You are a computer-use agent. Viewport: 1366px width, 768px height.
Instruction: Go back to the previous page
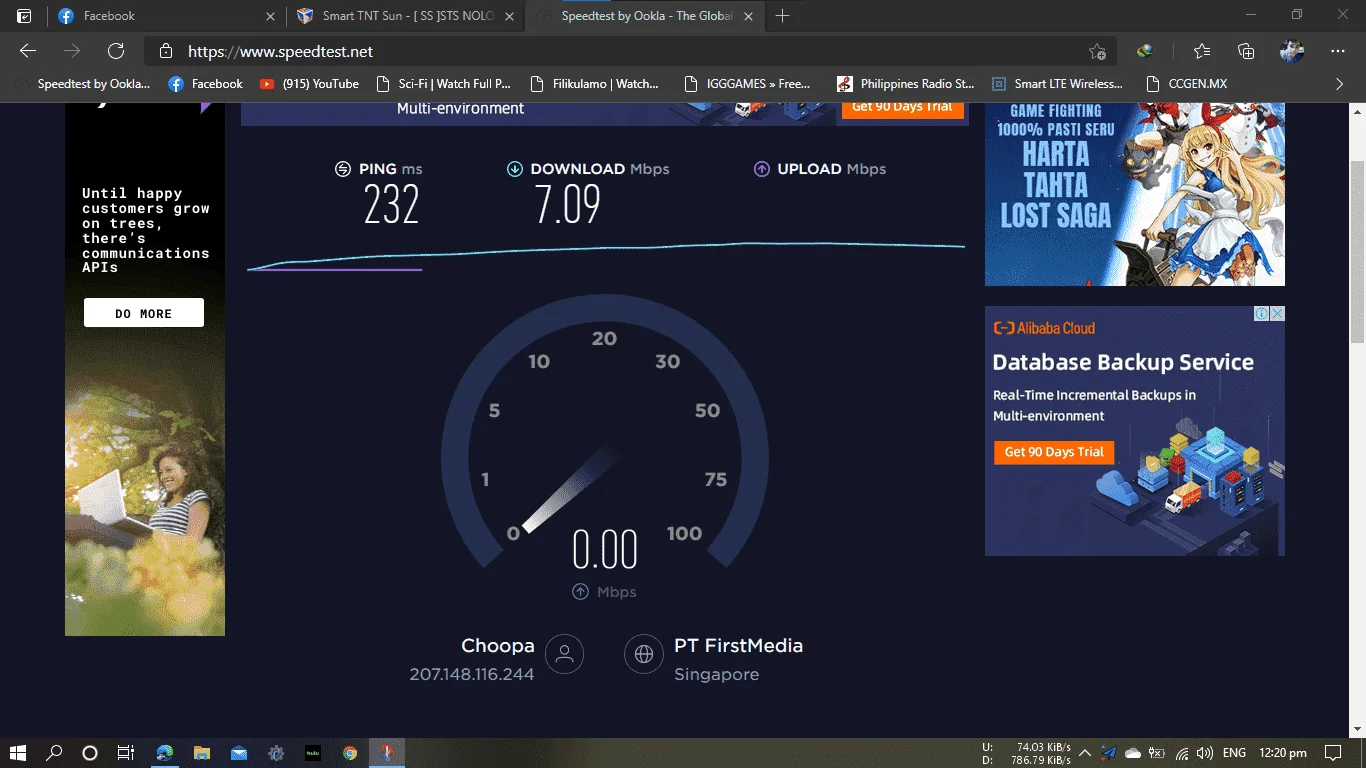click(28, 51)
